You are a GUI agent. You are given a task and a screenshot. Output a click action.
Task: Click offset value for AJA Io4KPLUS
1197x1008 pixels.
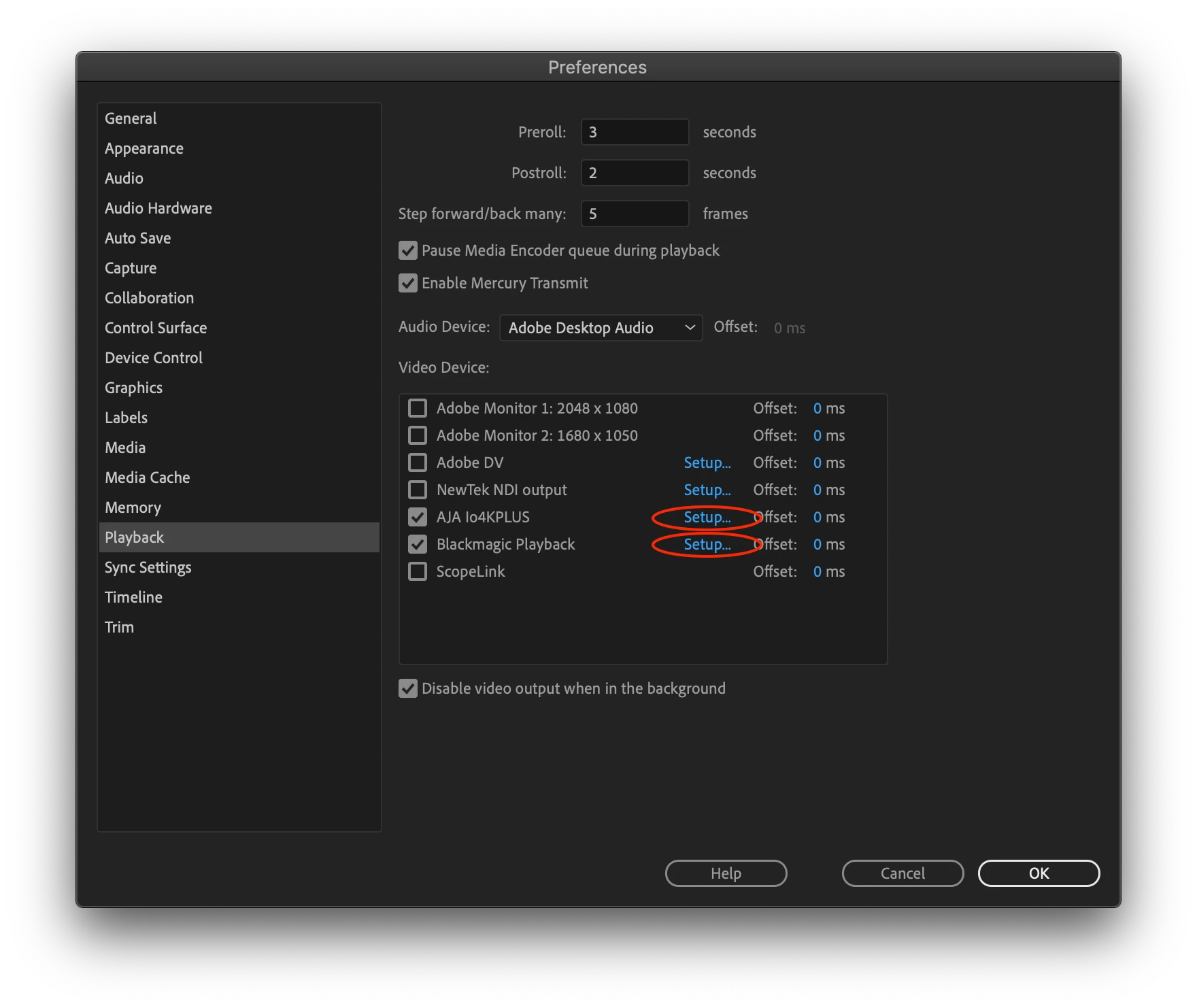pos(817,517)
